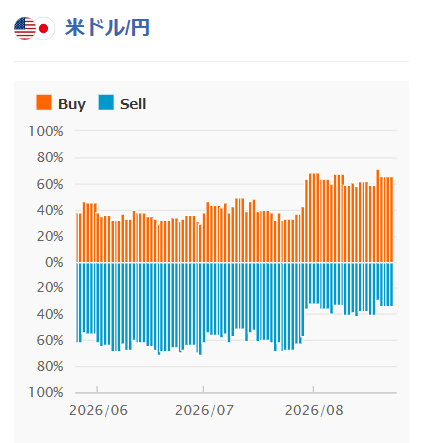Click the tallest orange Buy bar near 70%
Viewport: 423px width, 443px height.
tap(378, 216)
